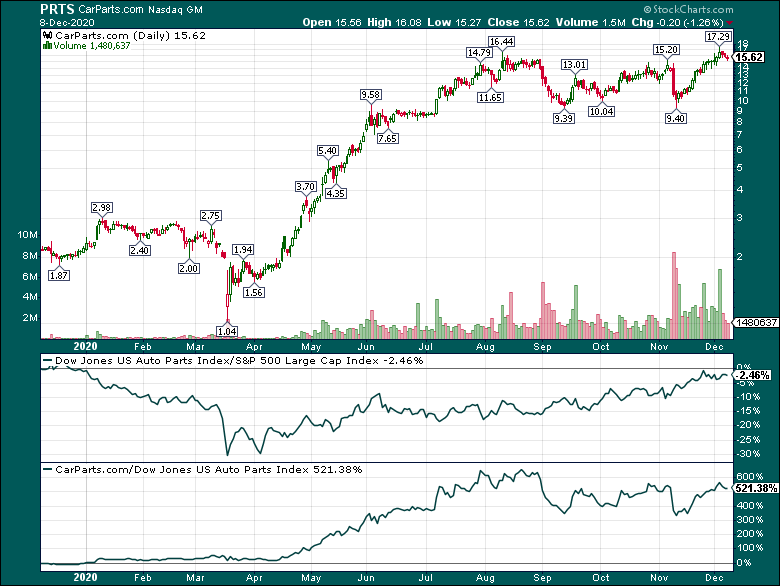Click the tall green December volume bar
This screenshot has height=586, width=780.
tap(720, 304)
